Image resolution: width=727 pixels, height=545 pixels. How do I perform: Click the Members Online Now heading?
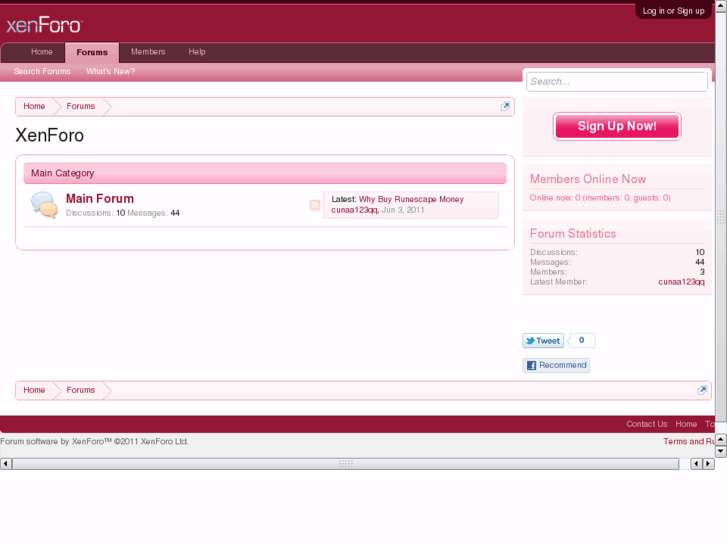point(588,179)
